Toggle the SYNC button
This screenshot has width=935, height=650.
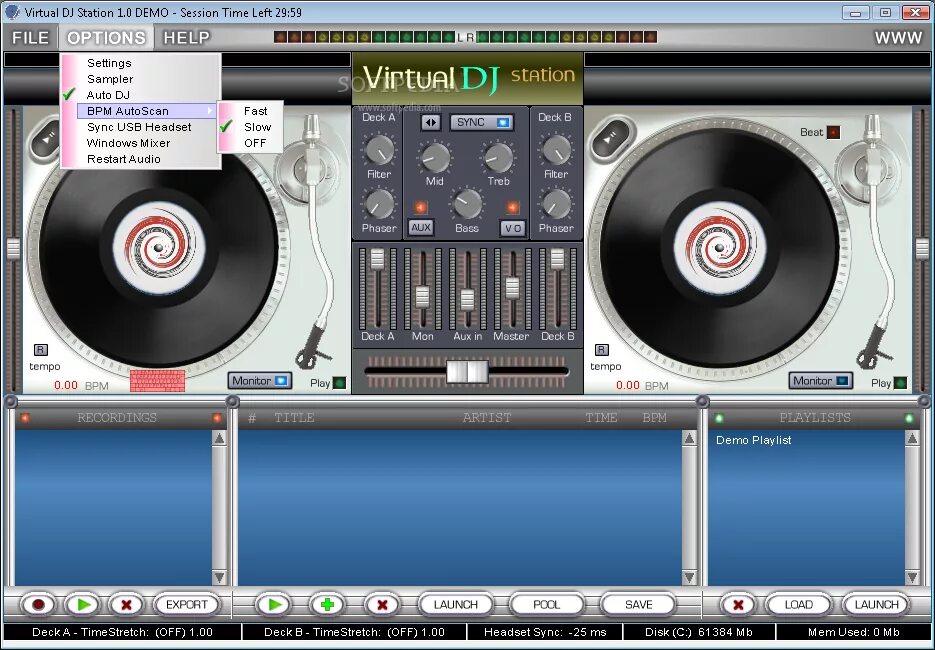pyautogui.click(x=481, y=122)
